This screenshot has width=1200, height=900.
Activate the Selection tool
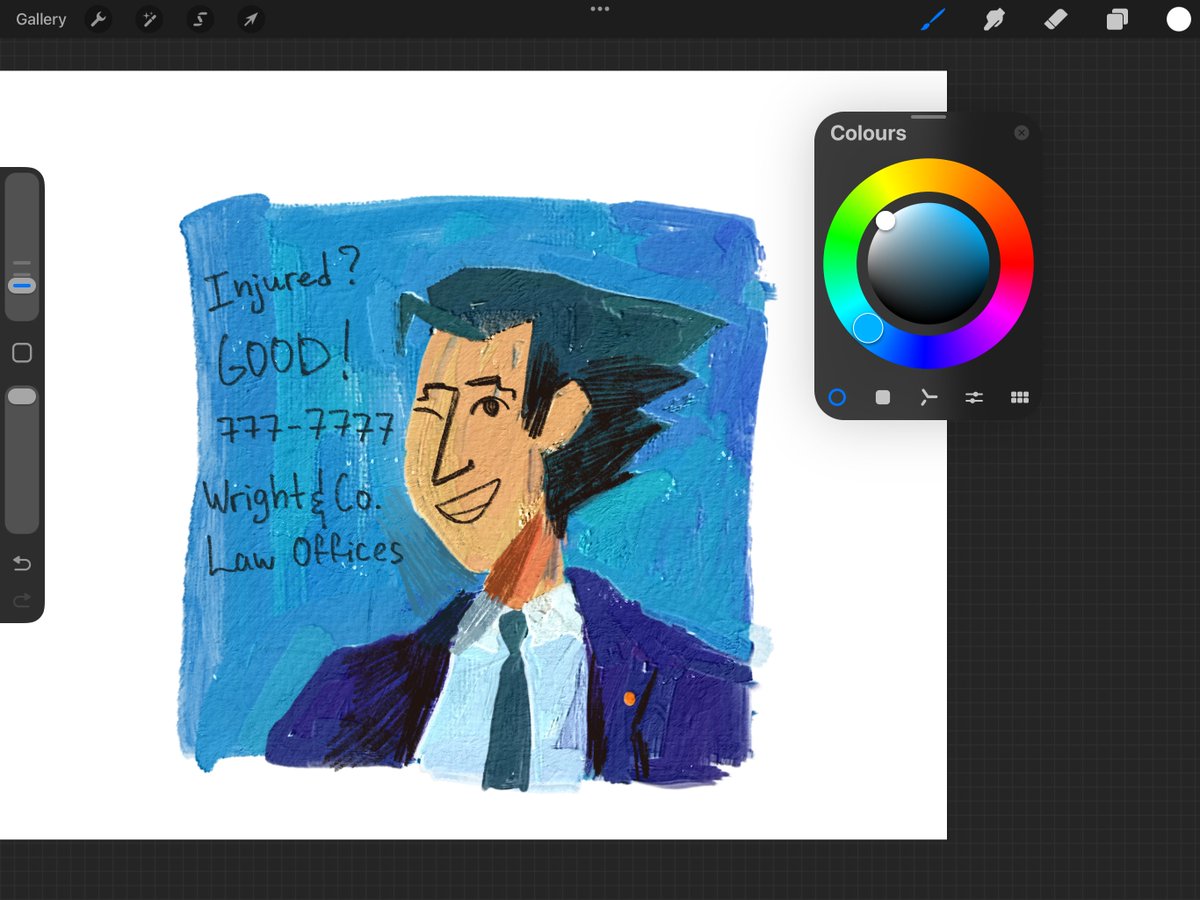click(200, 19)
